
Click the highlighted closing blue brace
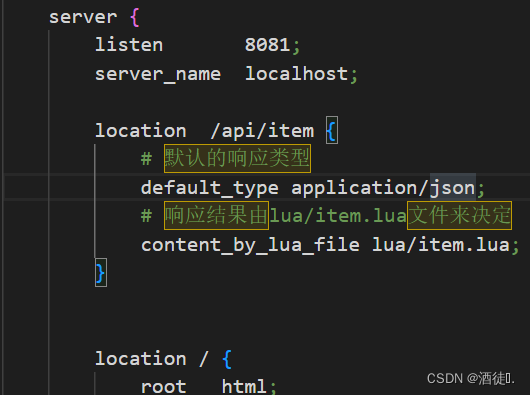point(101,273)
